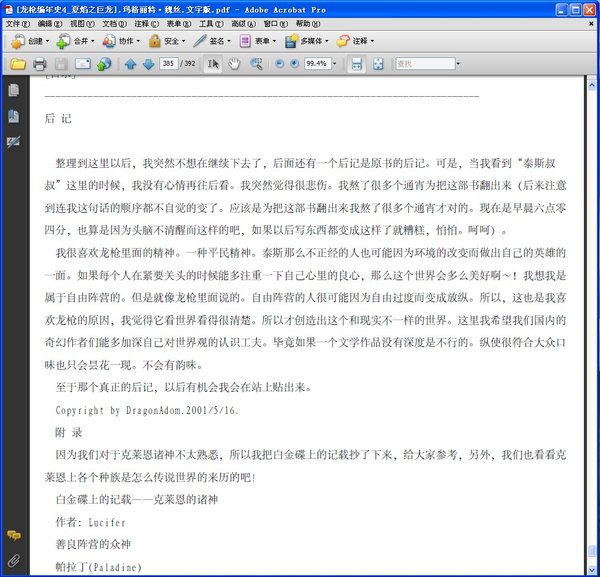Image resolution: width=600 pixels, height=577 pixels.
Task: Click the Print icon
Action: pos(39,64)
